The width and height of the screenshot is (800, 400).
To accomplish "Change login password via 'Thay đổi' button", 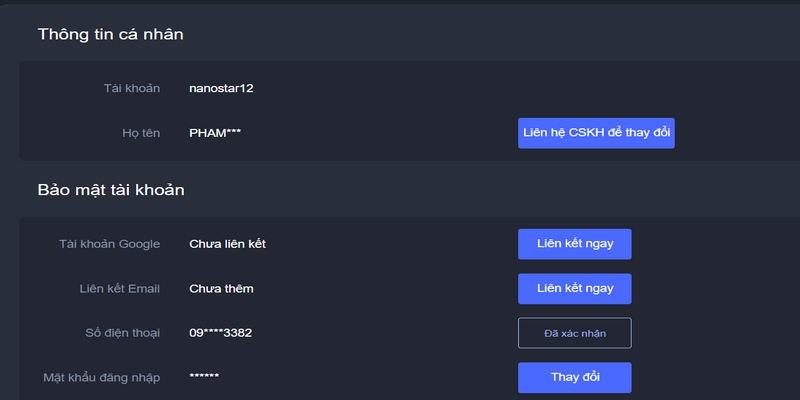I will point(574,377).
